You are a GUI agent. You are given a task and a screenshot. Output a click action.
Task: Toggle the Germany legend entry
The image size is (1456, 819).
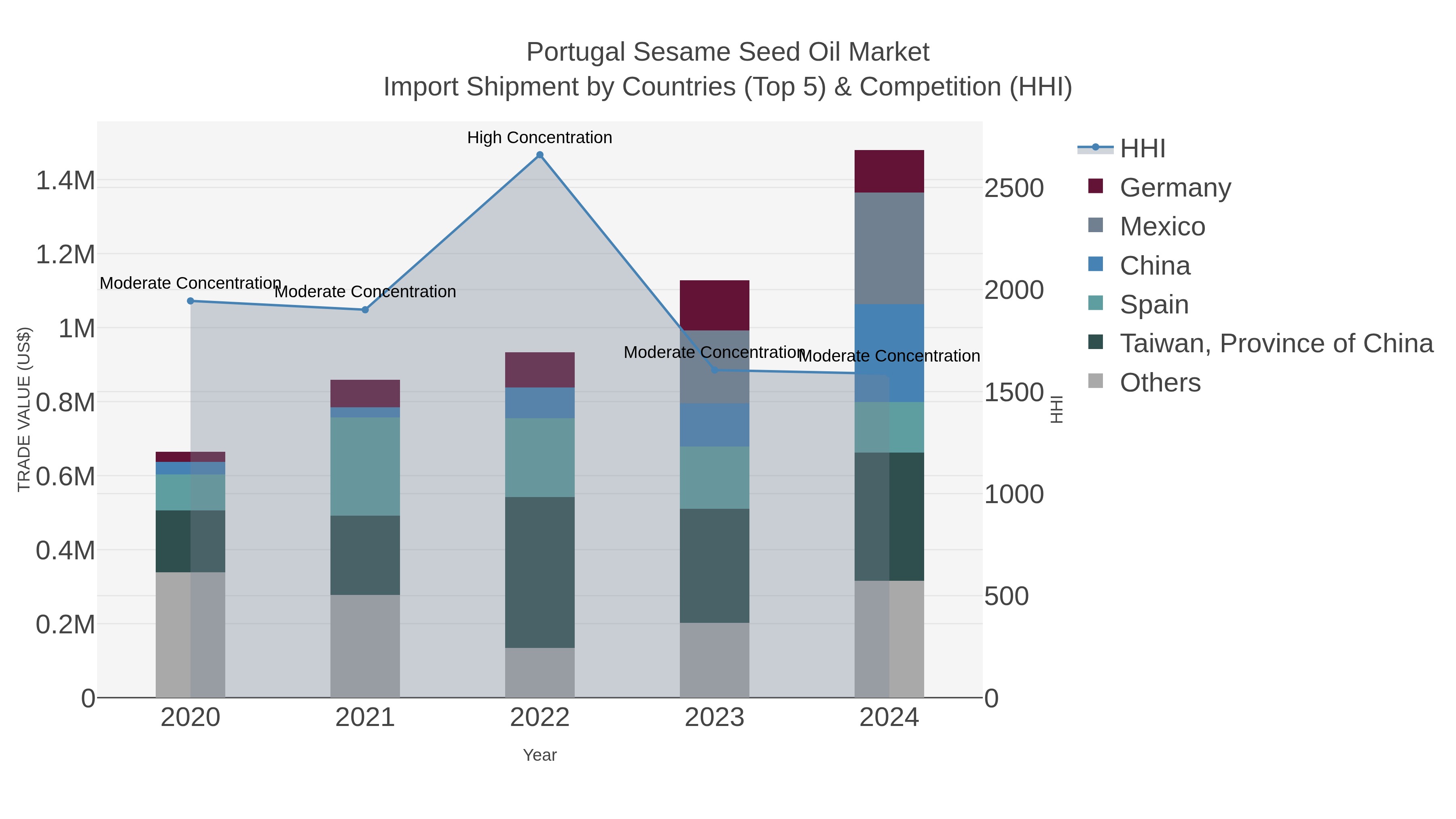[x=1159, y=188]
